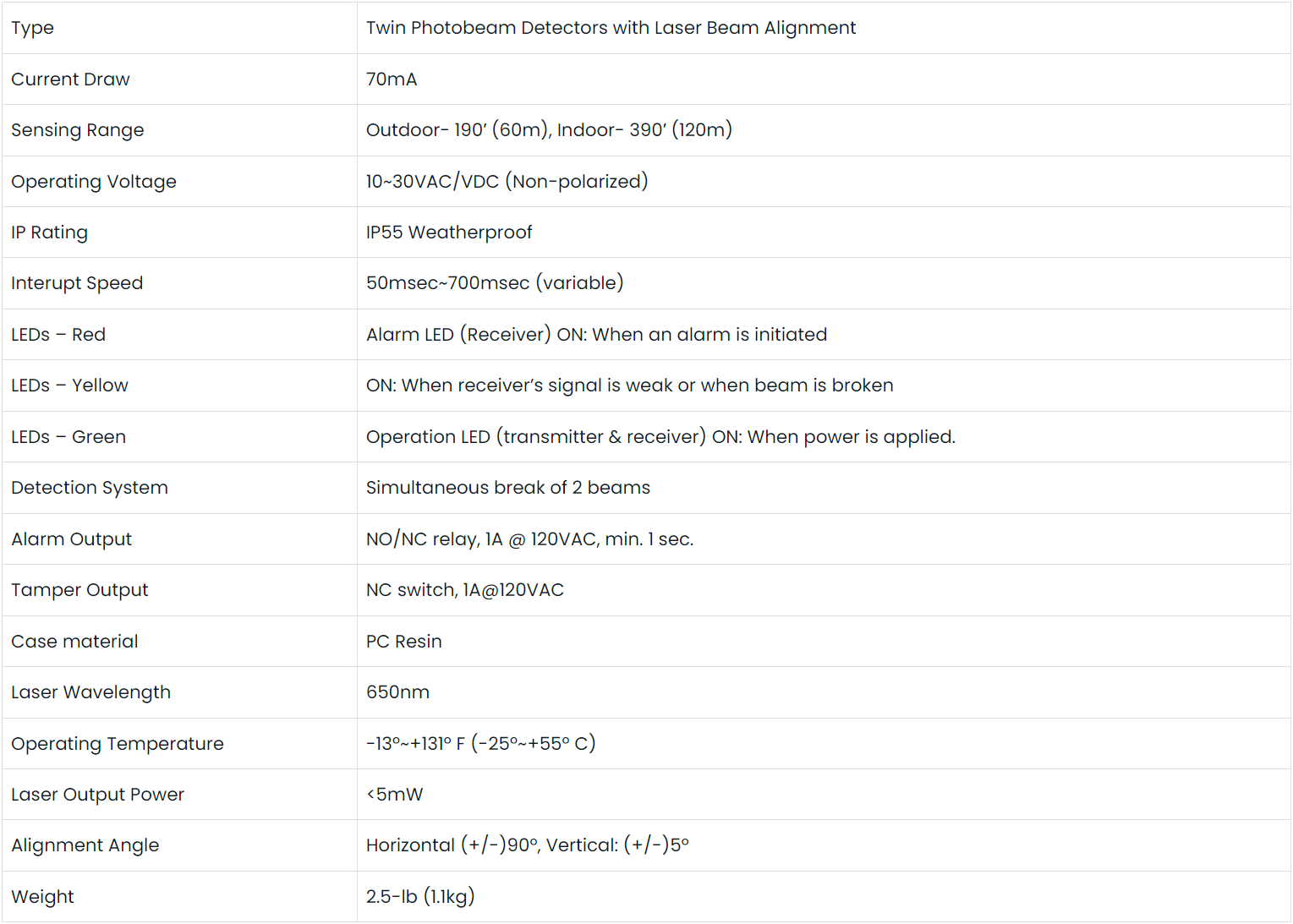Click the "50msec~700msec (variable)" value
Screen dimensions: 1293x924
495,283
